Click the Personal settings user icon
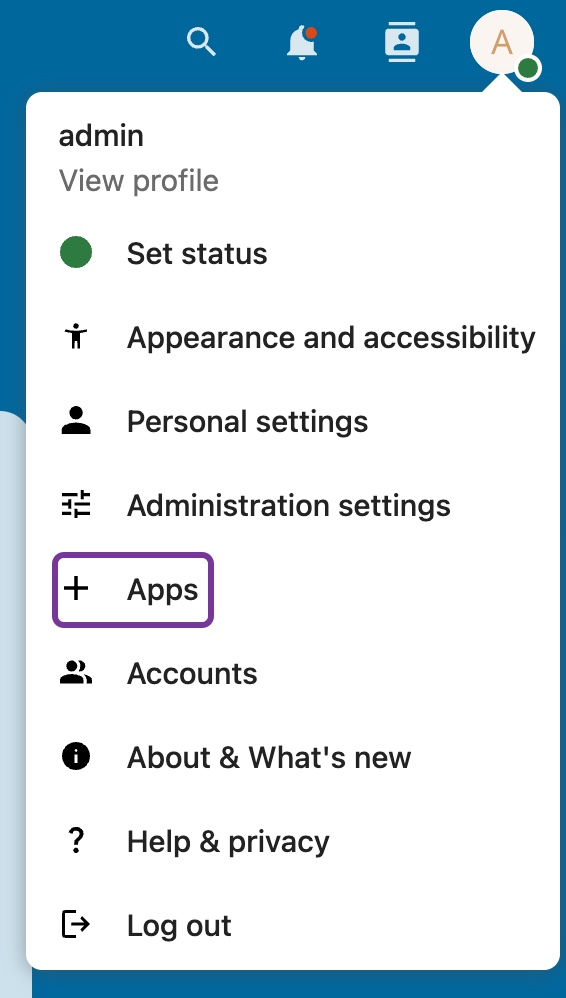 click(x=76, y=421)
